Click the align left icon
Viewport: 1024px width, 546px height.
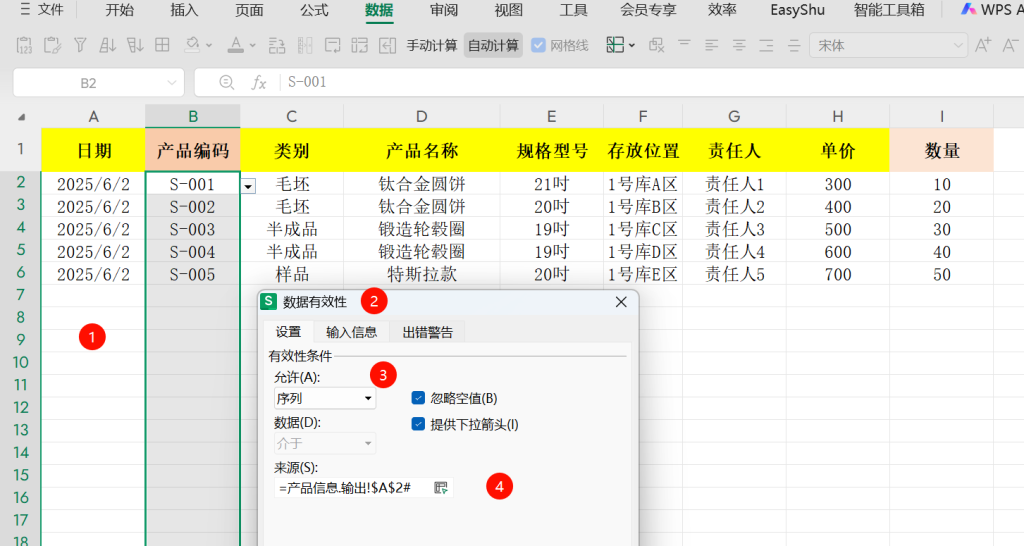711,45
